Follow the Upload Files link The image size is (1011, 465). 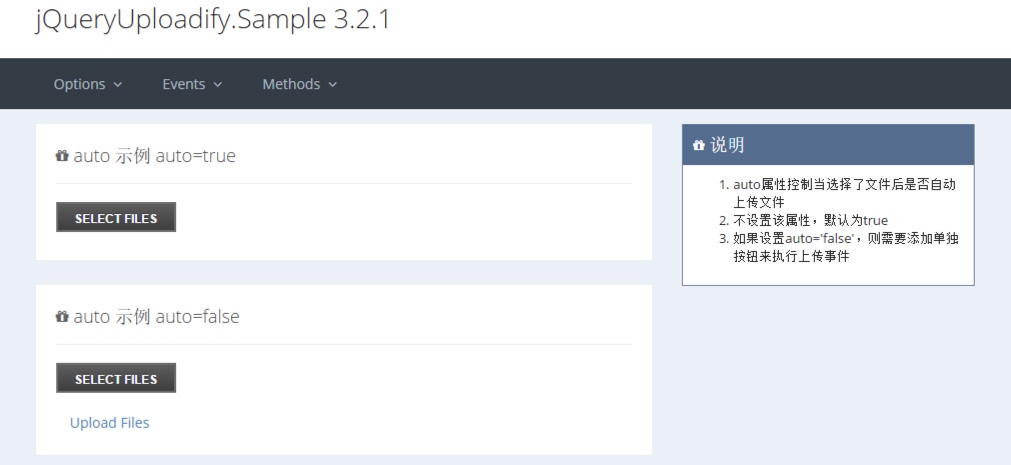110,423
